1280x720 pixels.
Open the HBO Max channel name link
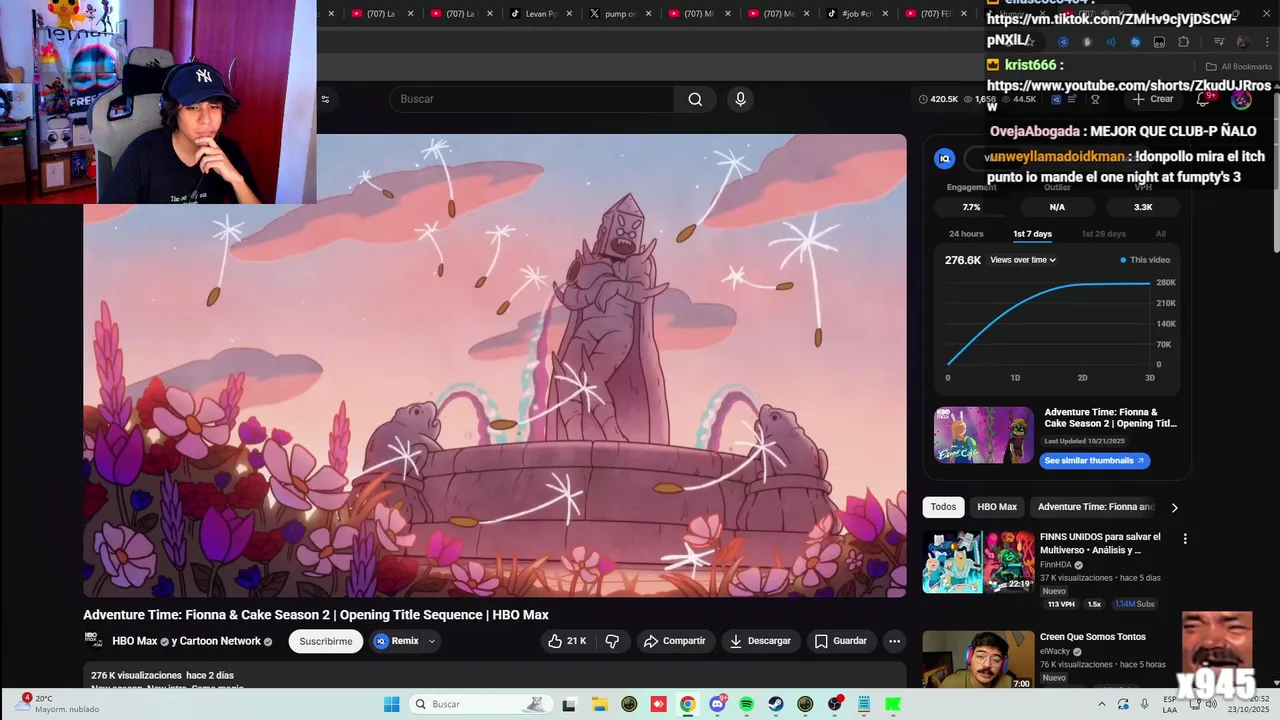pyautogui.click(x=135, y=641)
